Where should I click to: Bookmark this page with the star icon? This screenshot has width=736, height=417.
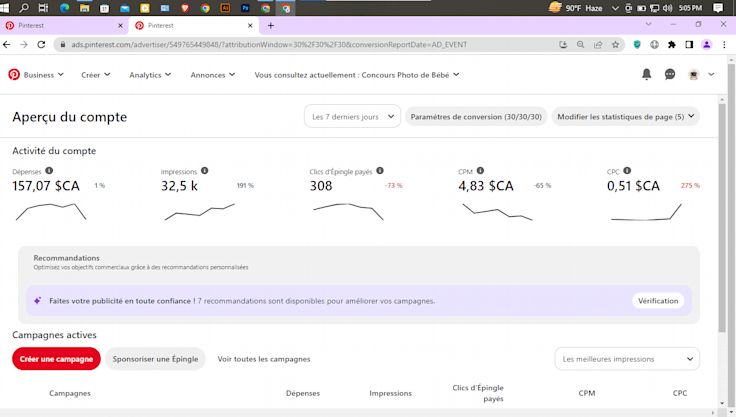point(615,45)
